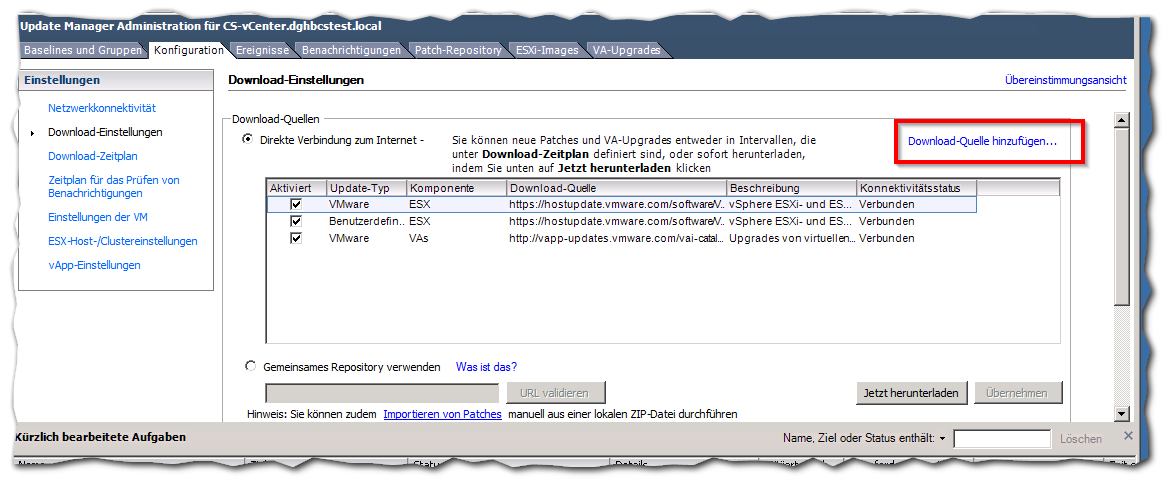
Task: Click the scrollbar down arrow
Action: coord(1122,412)
